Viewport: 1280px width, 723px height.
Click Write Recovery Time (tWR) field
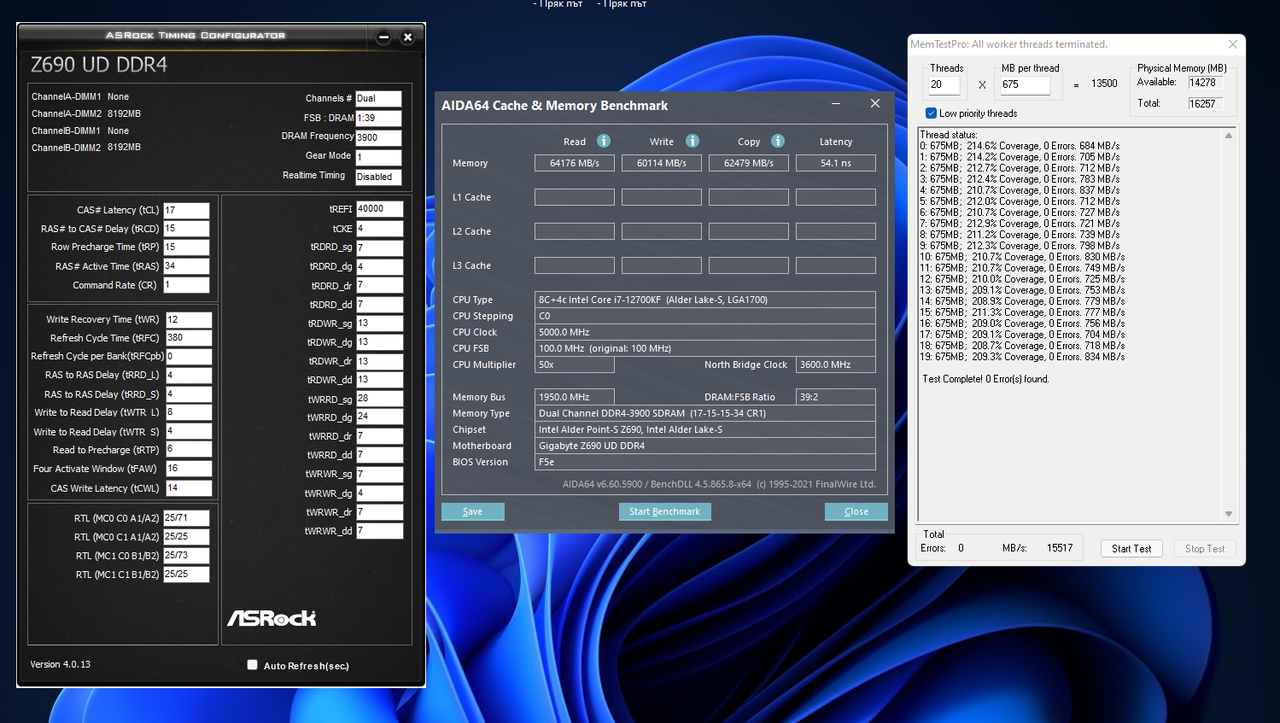coord(188,319)
